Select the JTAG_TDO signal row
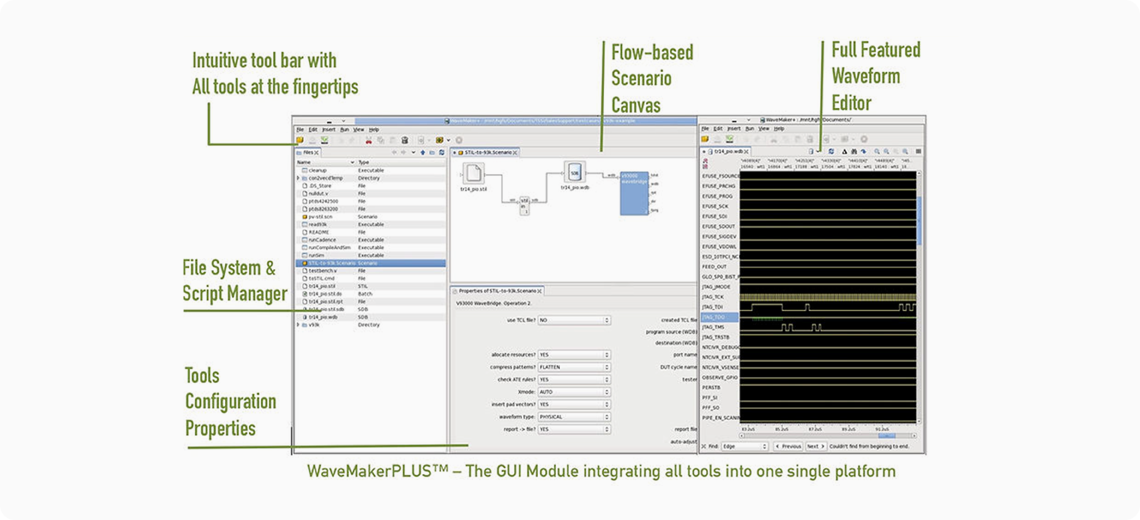This screenshot has width=1140, height=520. point(720,317)
